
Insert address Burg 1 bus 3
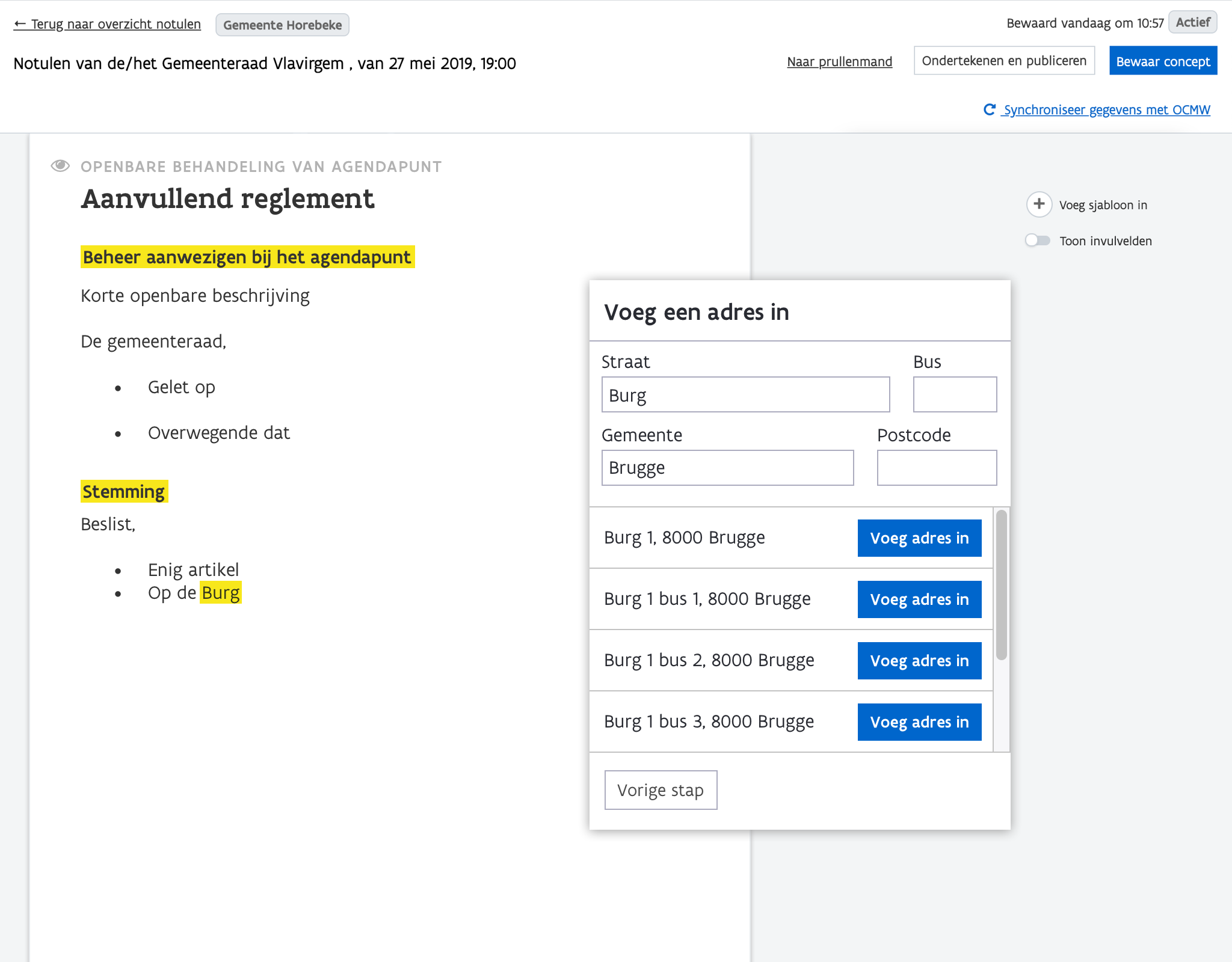[919, 722]
